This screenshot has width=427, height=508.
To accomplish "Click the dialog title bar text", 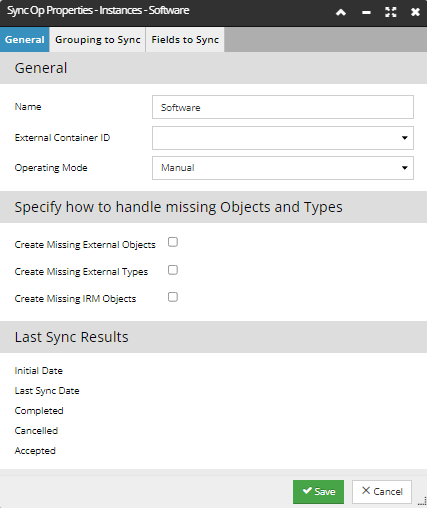I will [98, 10].
